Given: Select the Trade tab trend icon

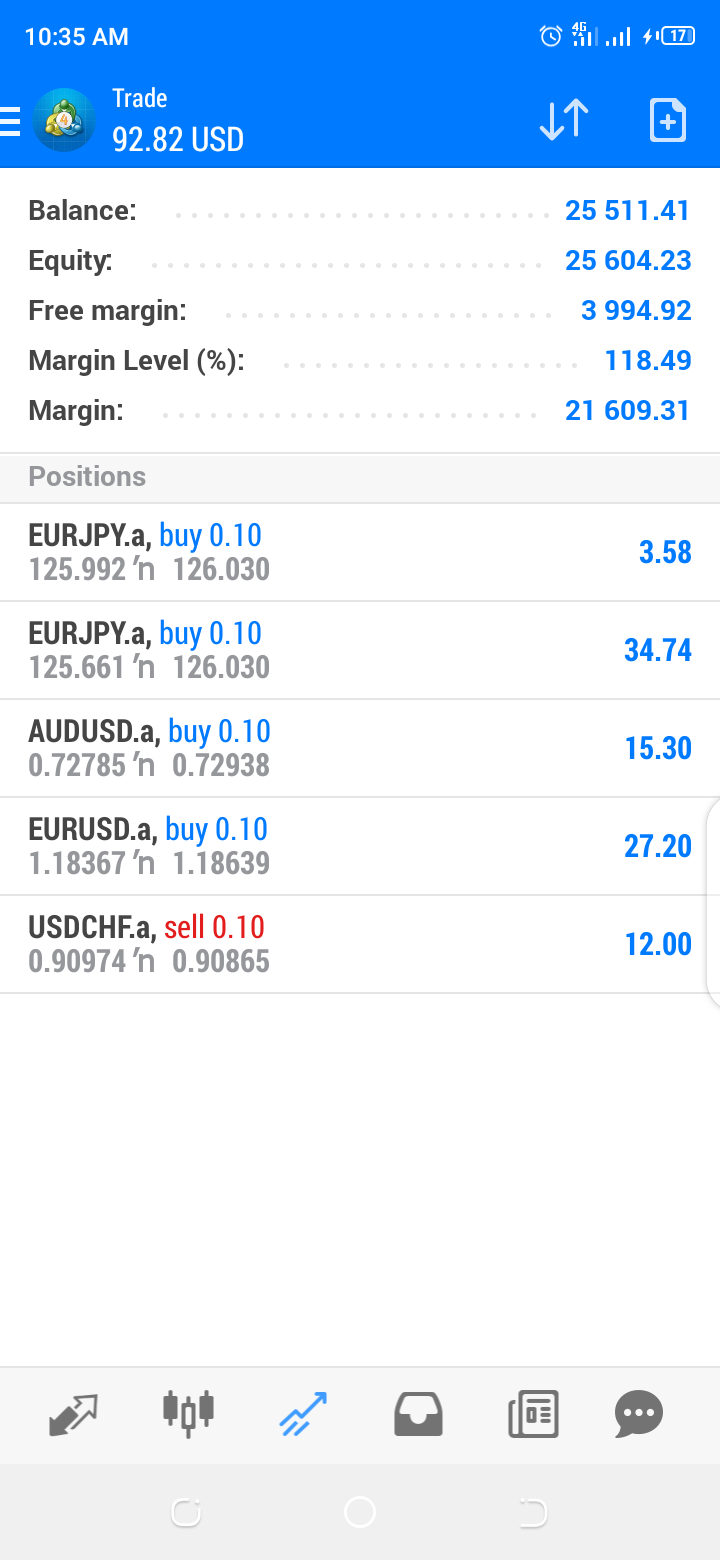Looking at the screenshot, I should [303, 1415].
